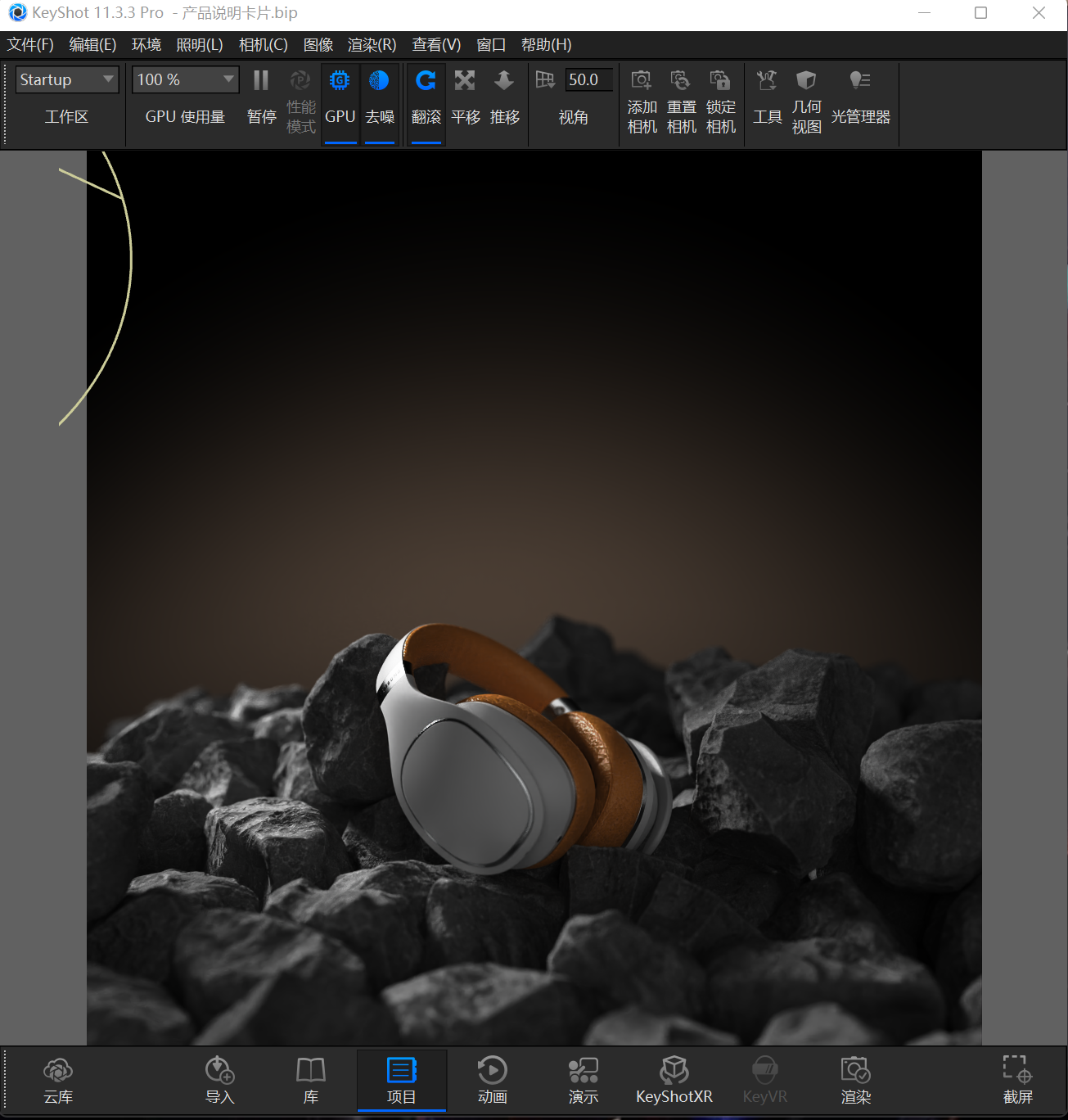Open the Cloud Library (云库) panel
Screen dimensions: 1068x1120
coord(58,1080)
